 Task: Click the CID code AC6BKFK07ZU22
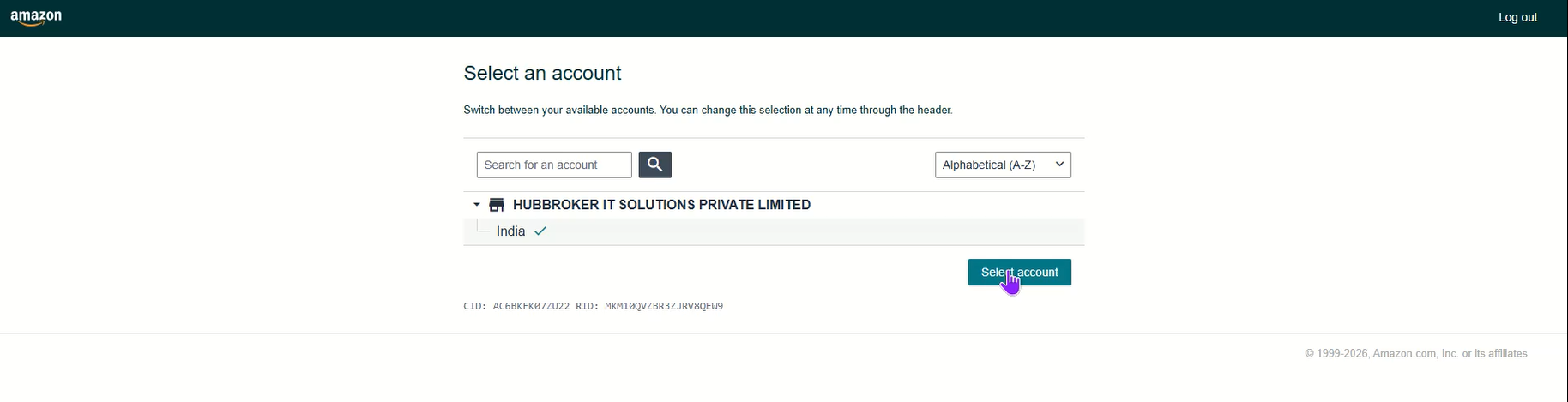pyautogui.click(x=531, y=306)
